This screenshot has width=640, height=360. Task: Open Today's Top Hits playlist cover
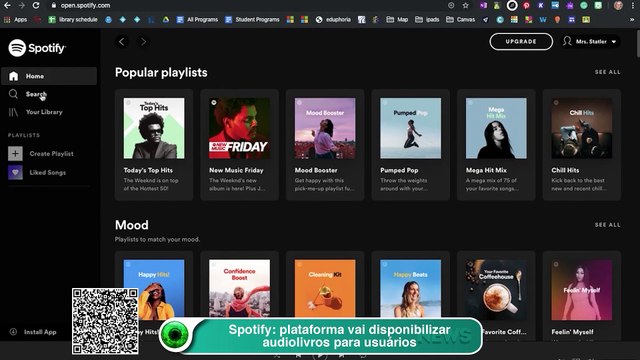click(x=154, y=128)
